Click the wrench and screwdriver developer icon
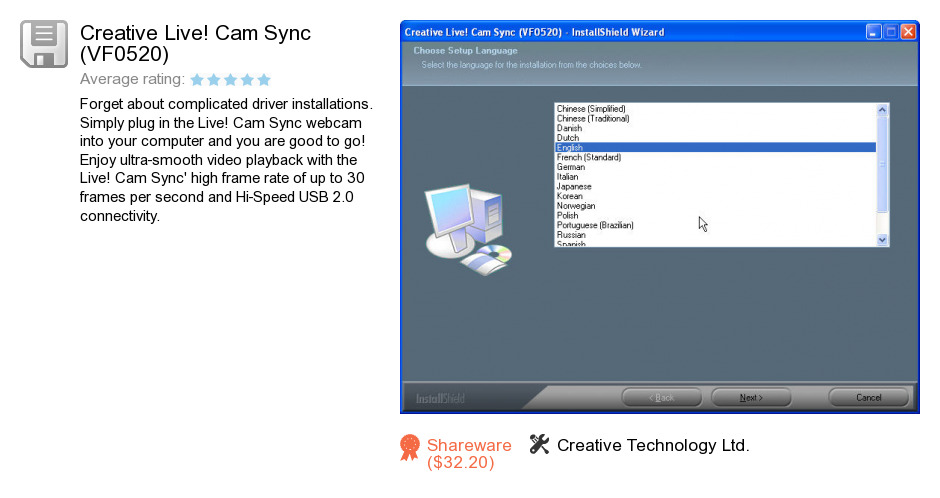 539,444
